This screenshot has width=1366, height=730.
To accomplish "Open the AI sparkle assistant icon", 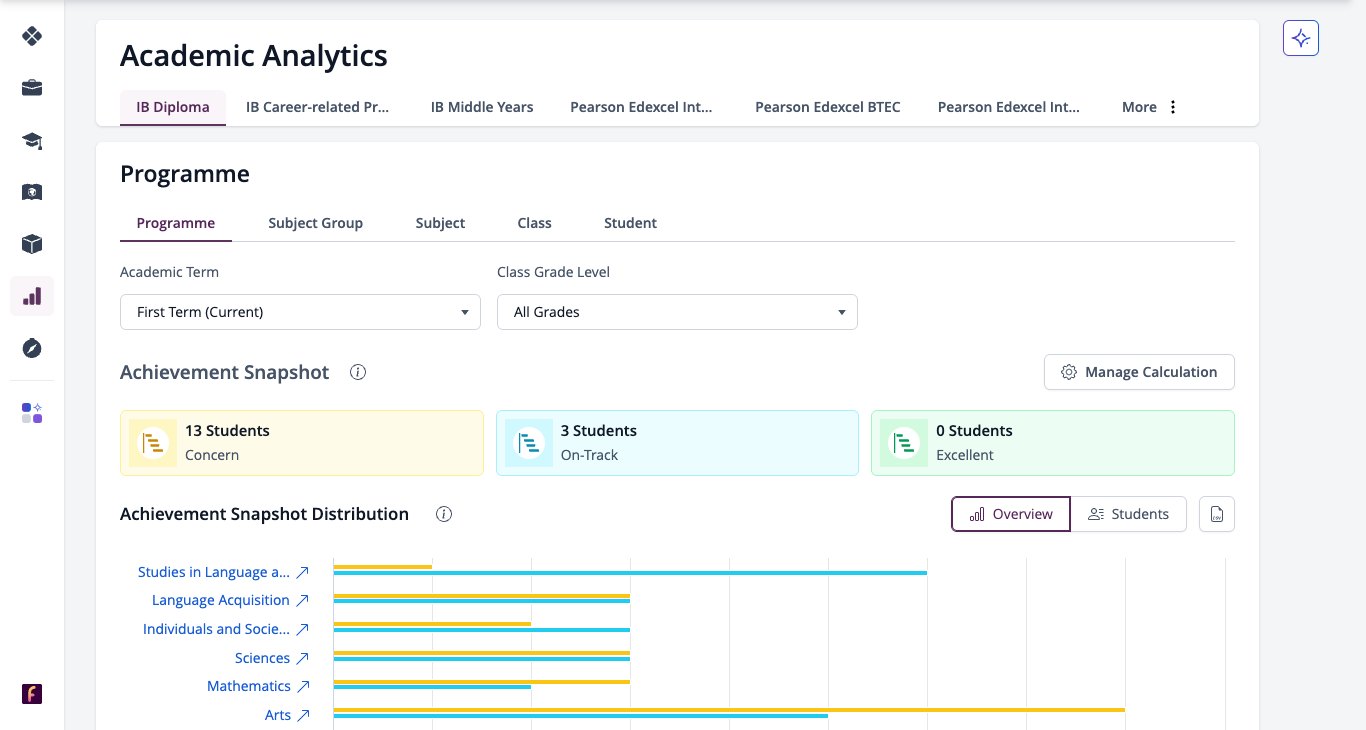I will tap(1301, 38).
